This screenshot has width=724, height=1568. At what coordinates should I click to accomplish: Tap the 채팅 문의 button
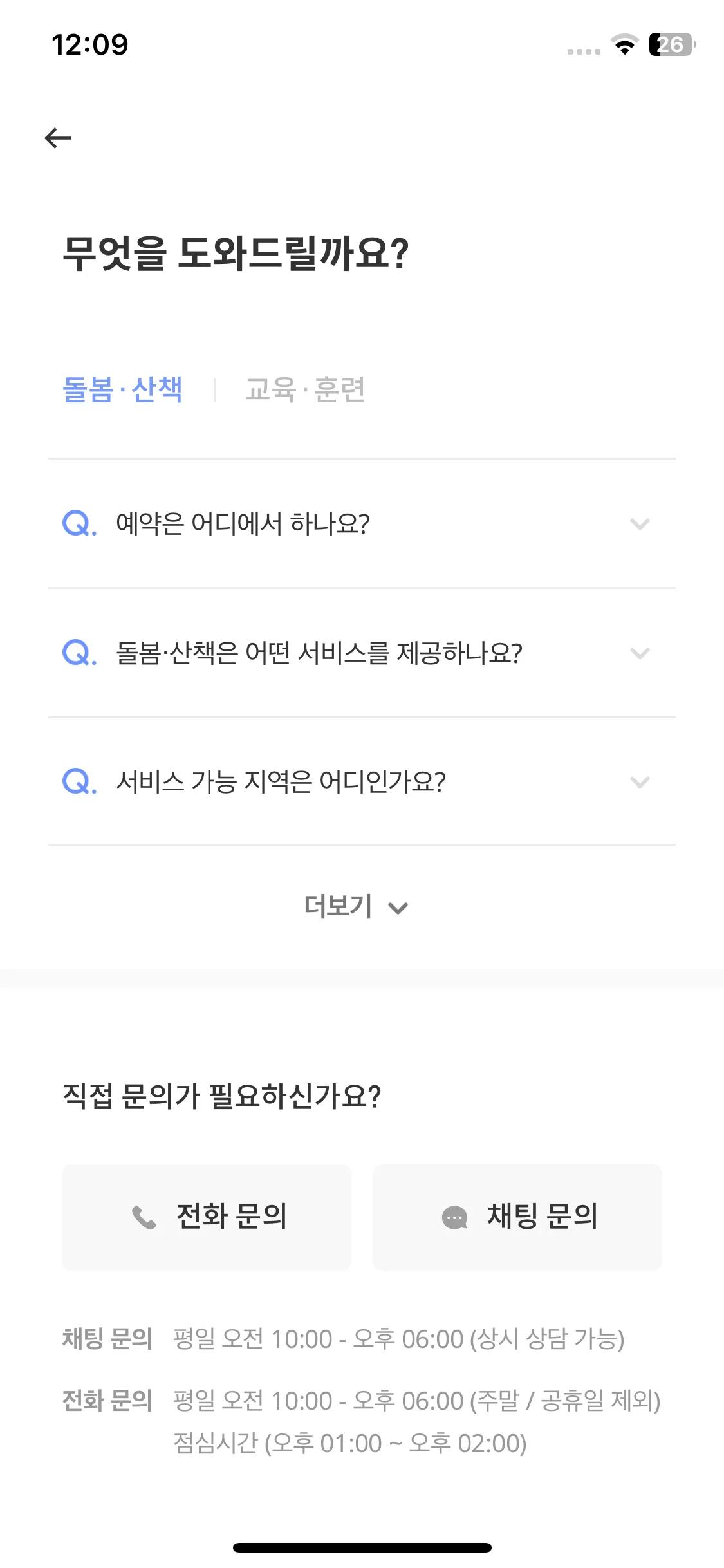517,1217
